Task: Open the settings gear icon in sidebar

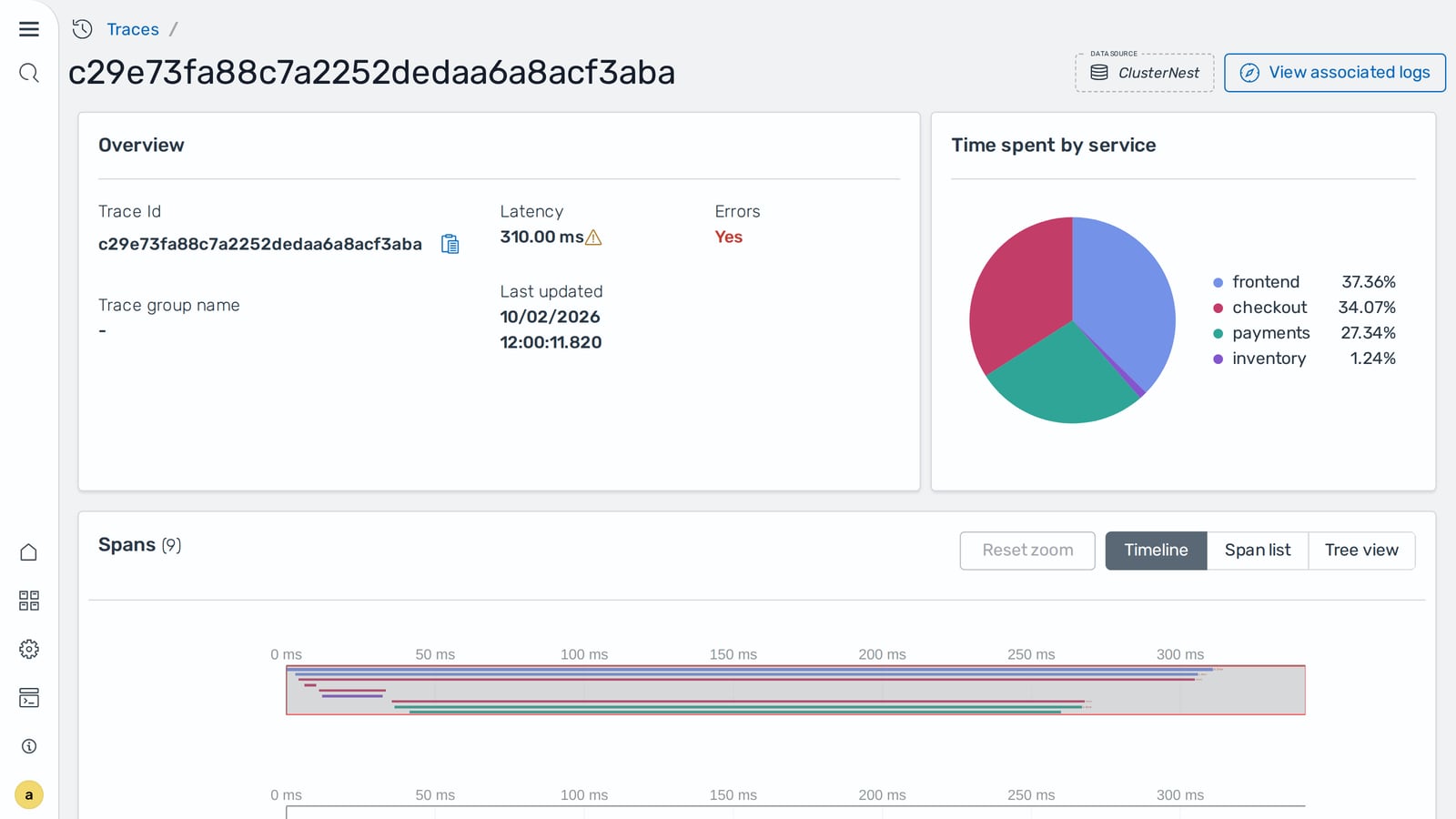Action: pos(29,649)
